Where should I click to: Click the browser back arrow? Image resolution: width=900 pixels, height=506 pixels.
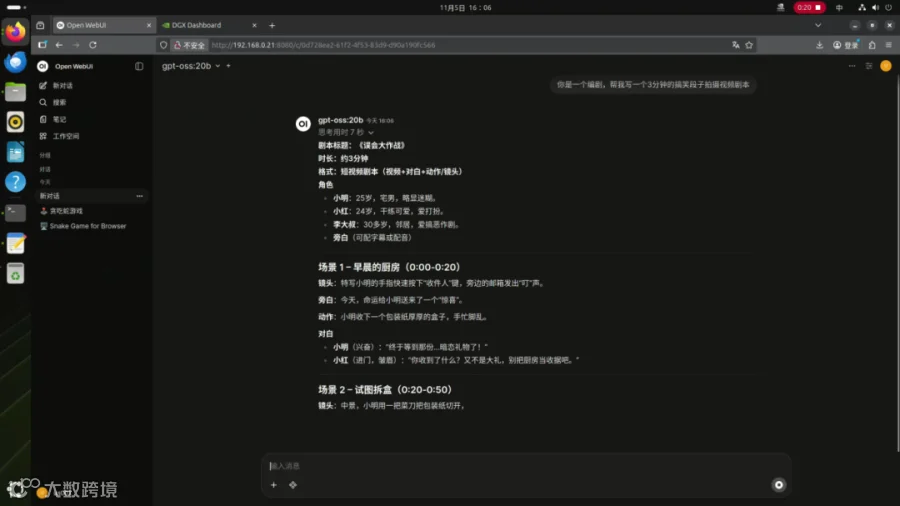59,45
